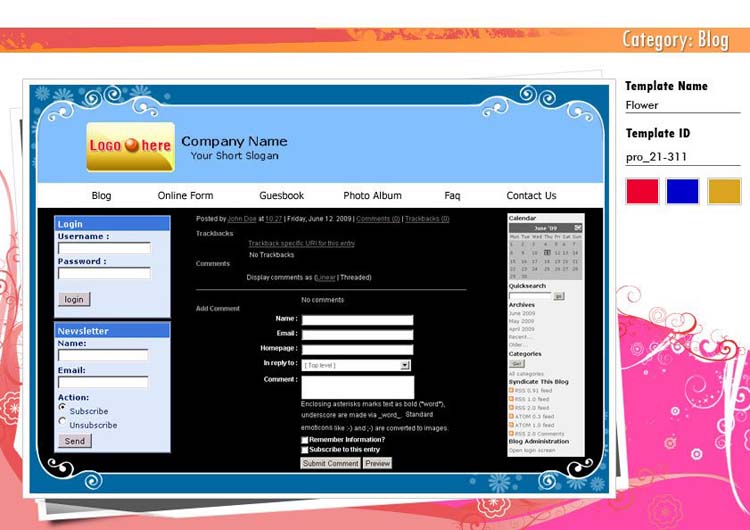Image resolution: width=750 pixels, height=530 pixels.
Task: Click the ATOM 0.3 feed icon
Action: (x=511, y=416)
